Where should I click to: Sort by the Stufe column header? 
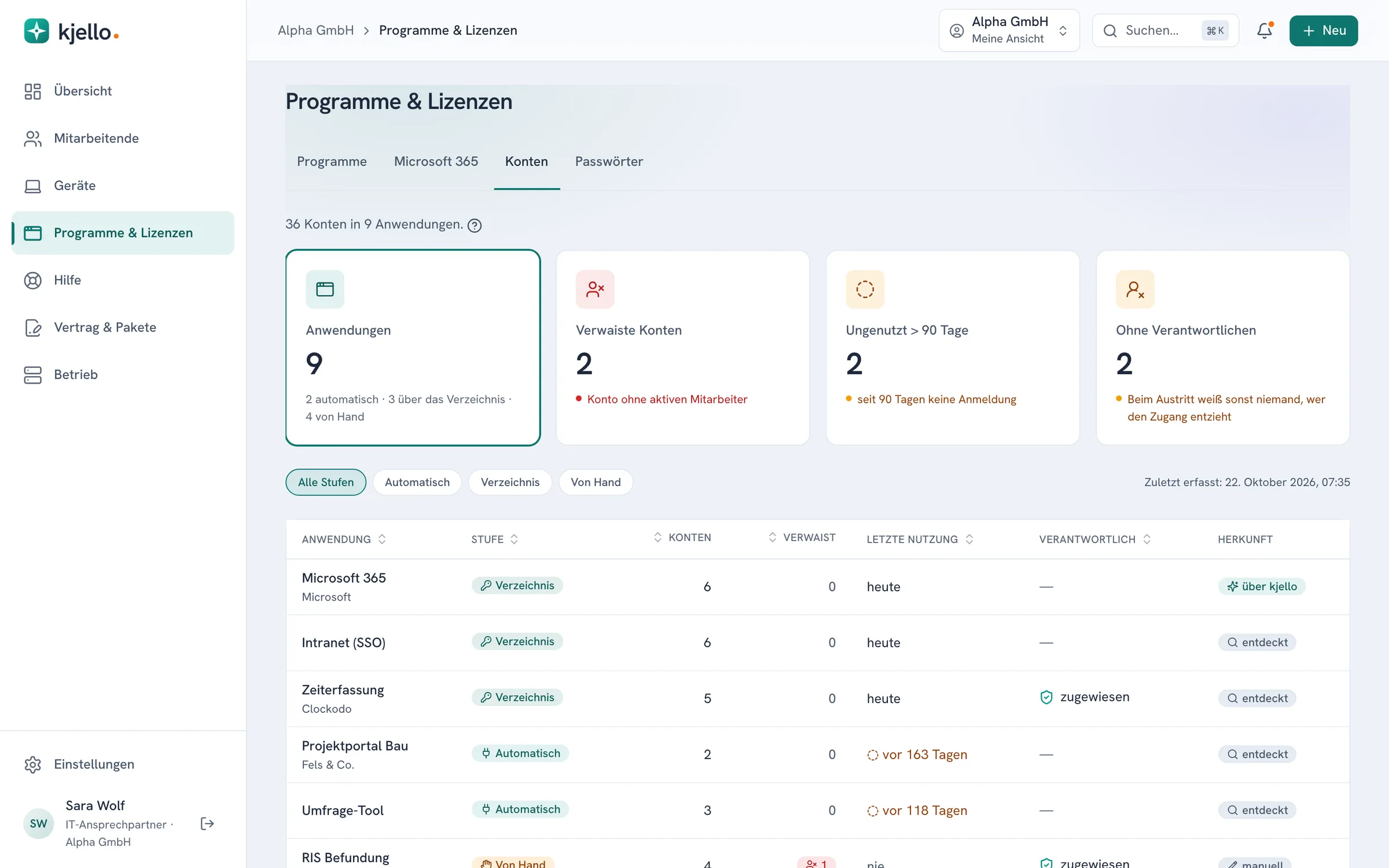494,539
